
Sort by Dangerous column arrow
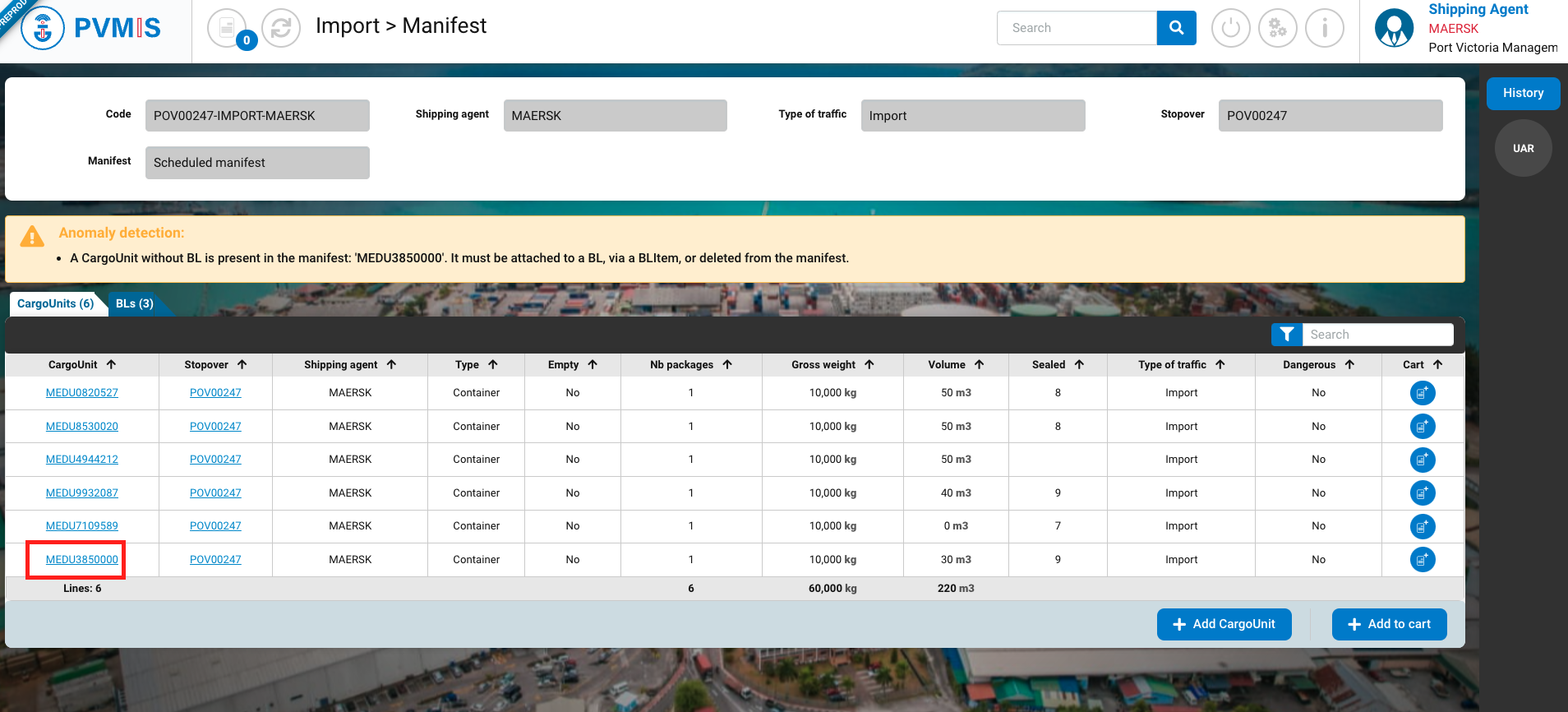[x=1349, y=364]
